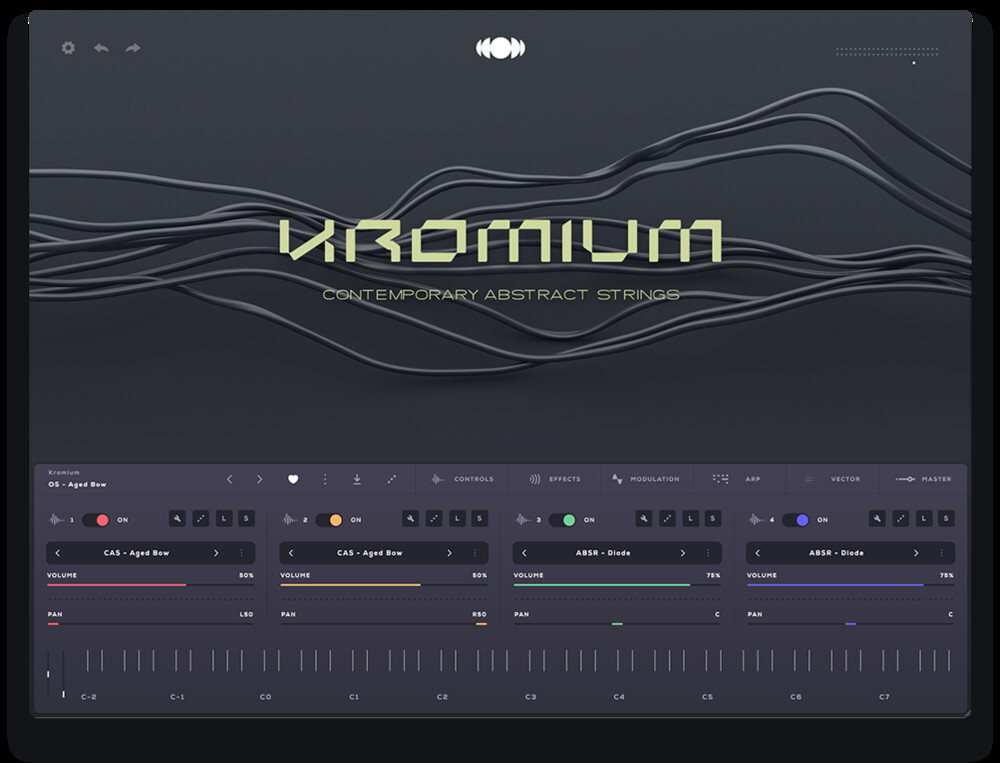Click the heart favorite icon in the header
The height and width of the screenshot is (763, 1000).
click(x=292, y=479)
